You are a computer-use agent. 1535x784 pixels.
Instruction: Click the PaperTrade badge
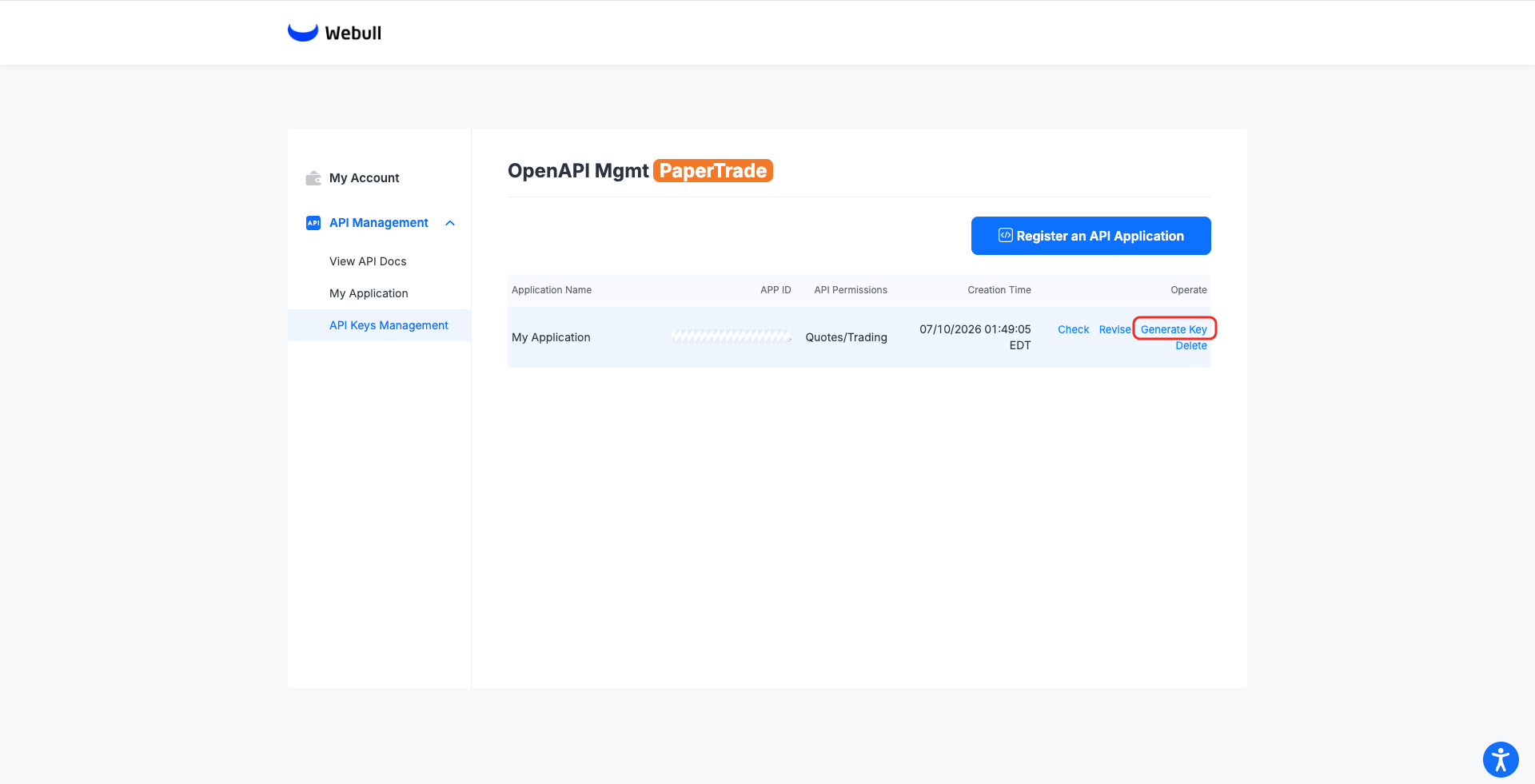pos(713,171)
